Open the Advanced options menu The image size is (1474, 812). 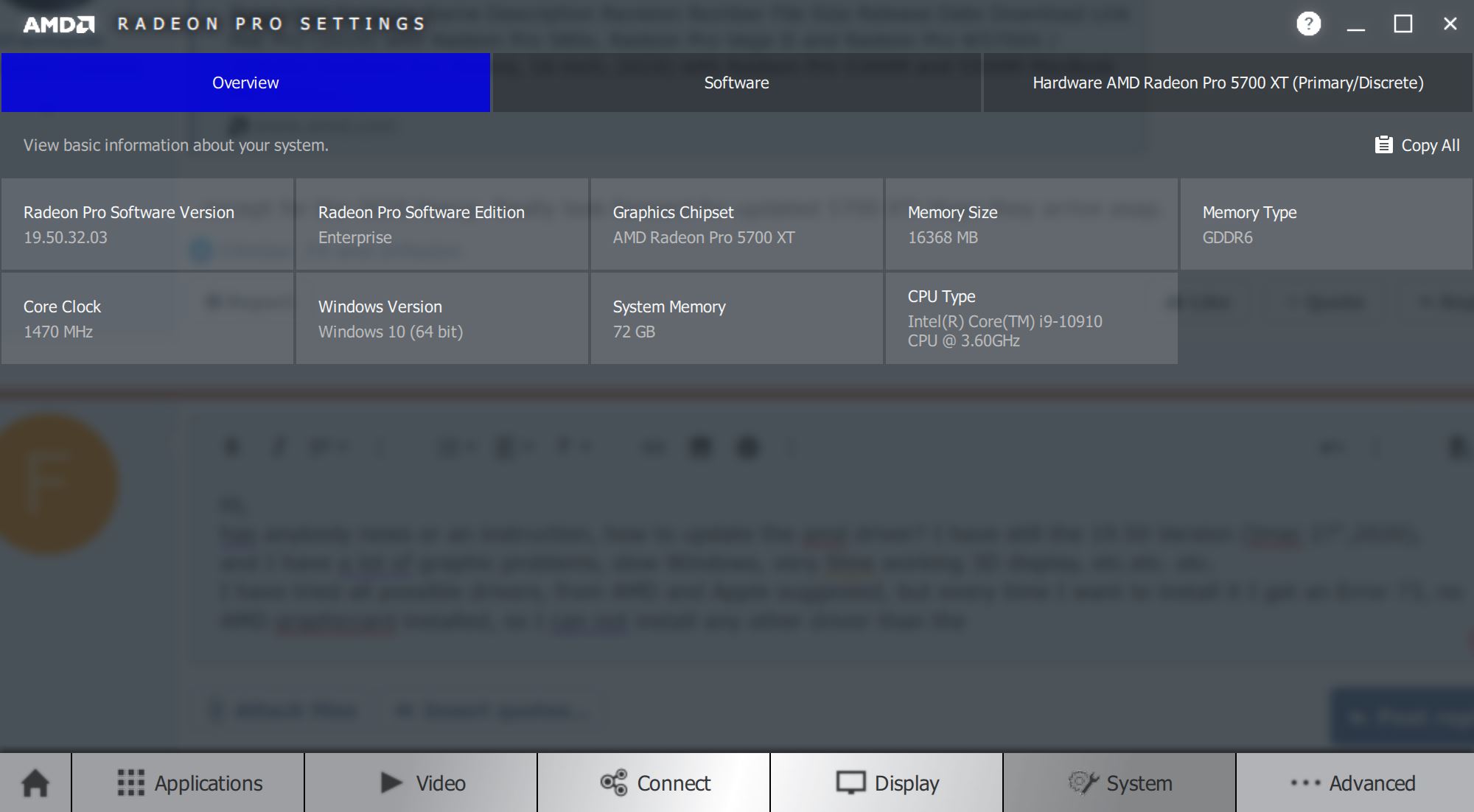(x=1353, y=783)
